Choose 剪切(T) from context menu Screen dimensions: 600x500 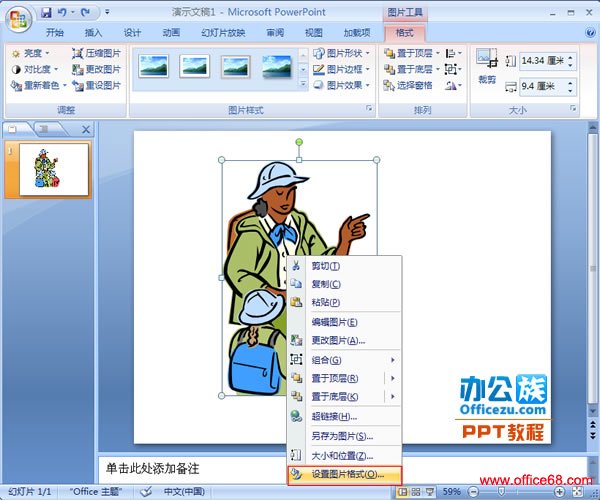point(344,266)
